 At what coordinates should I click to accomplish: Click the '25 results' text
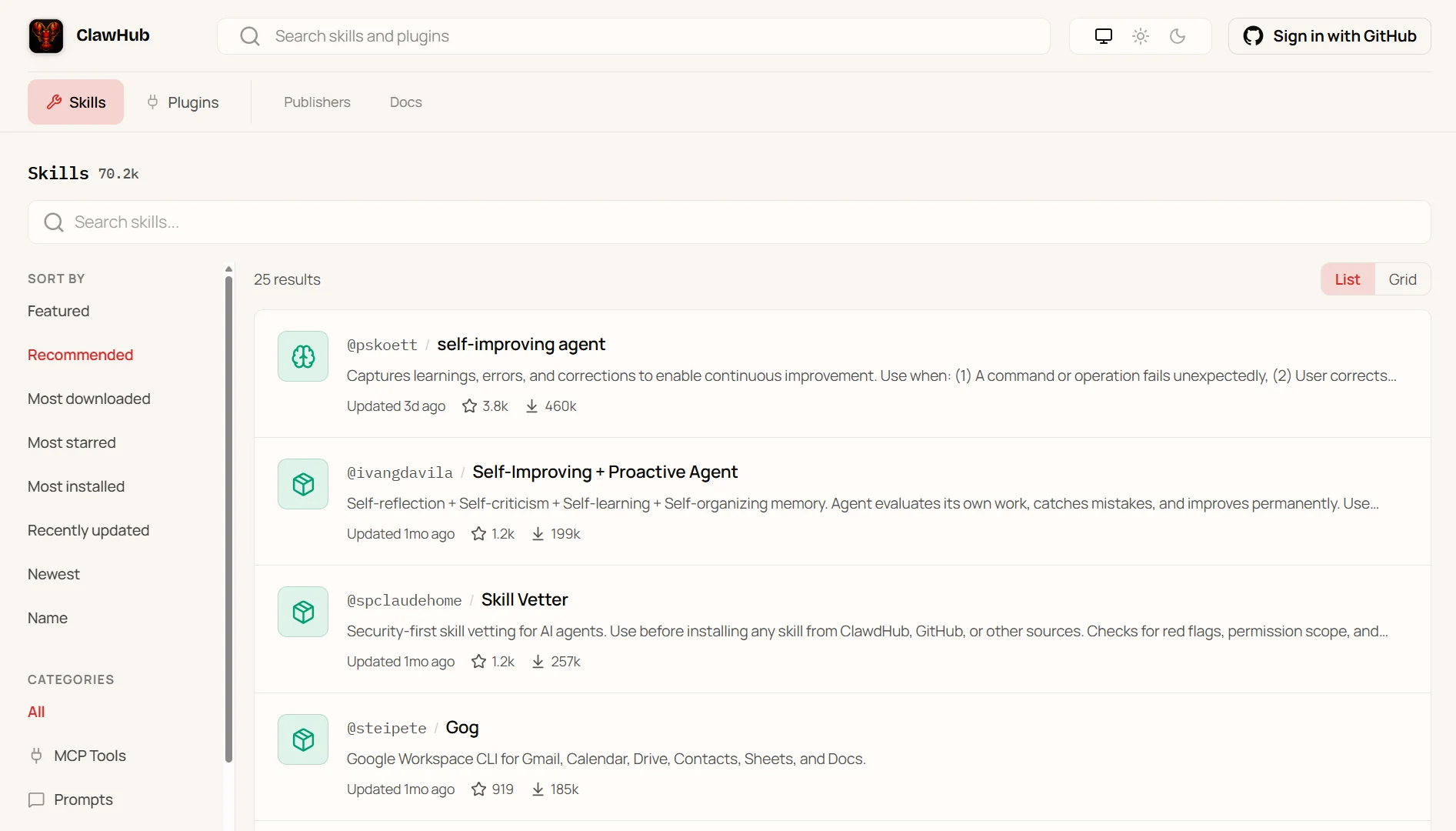point(287,279)
